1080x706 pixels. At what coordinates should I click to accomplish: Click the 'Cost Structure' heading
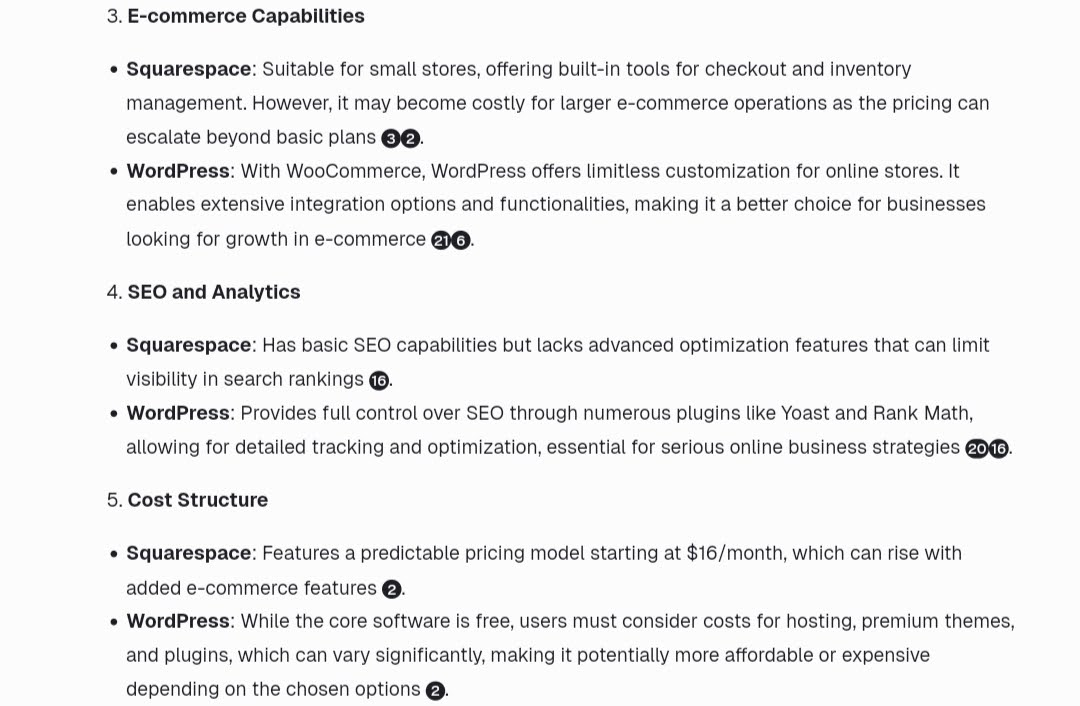tap(198, 500)
